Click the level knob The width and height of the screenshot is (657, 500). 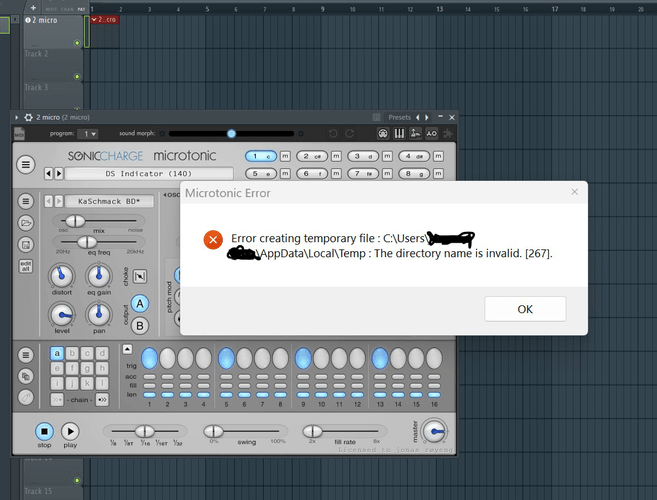[x=62, y=315]
